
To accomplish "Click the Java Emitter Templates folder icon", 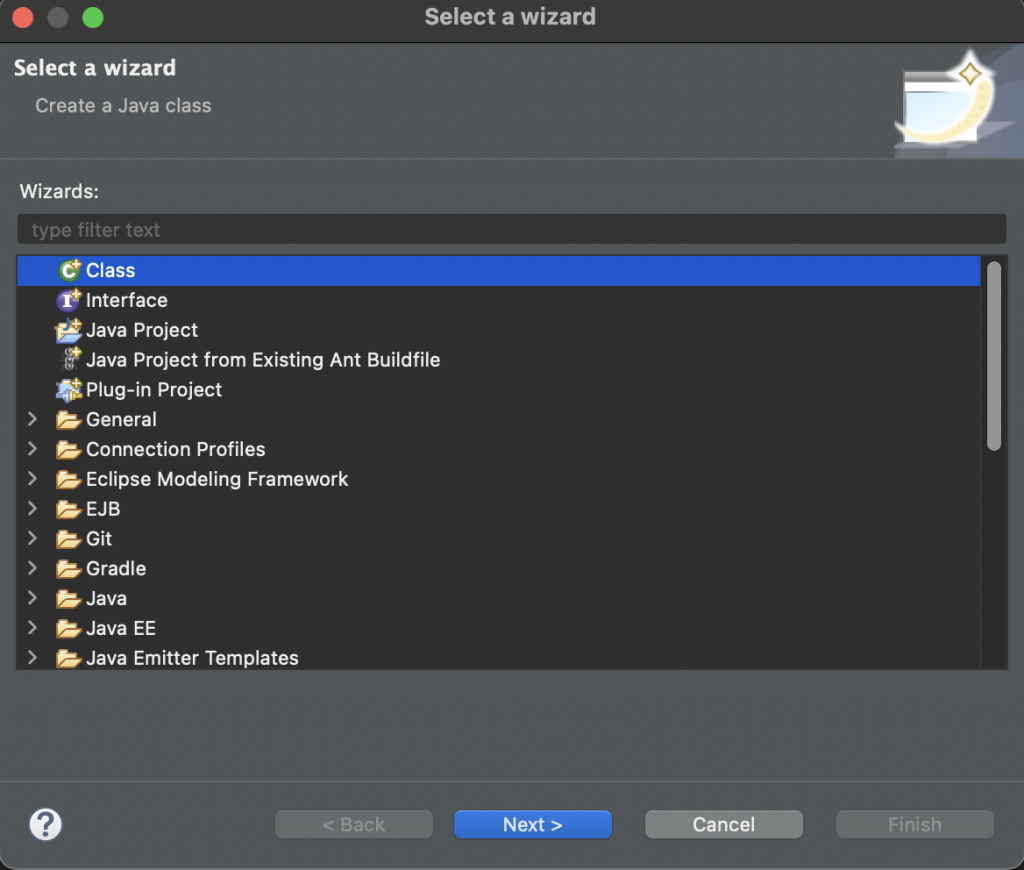I will 69,658.
